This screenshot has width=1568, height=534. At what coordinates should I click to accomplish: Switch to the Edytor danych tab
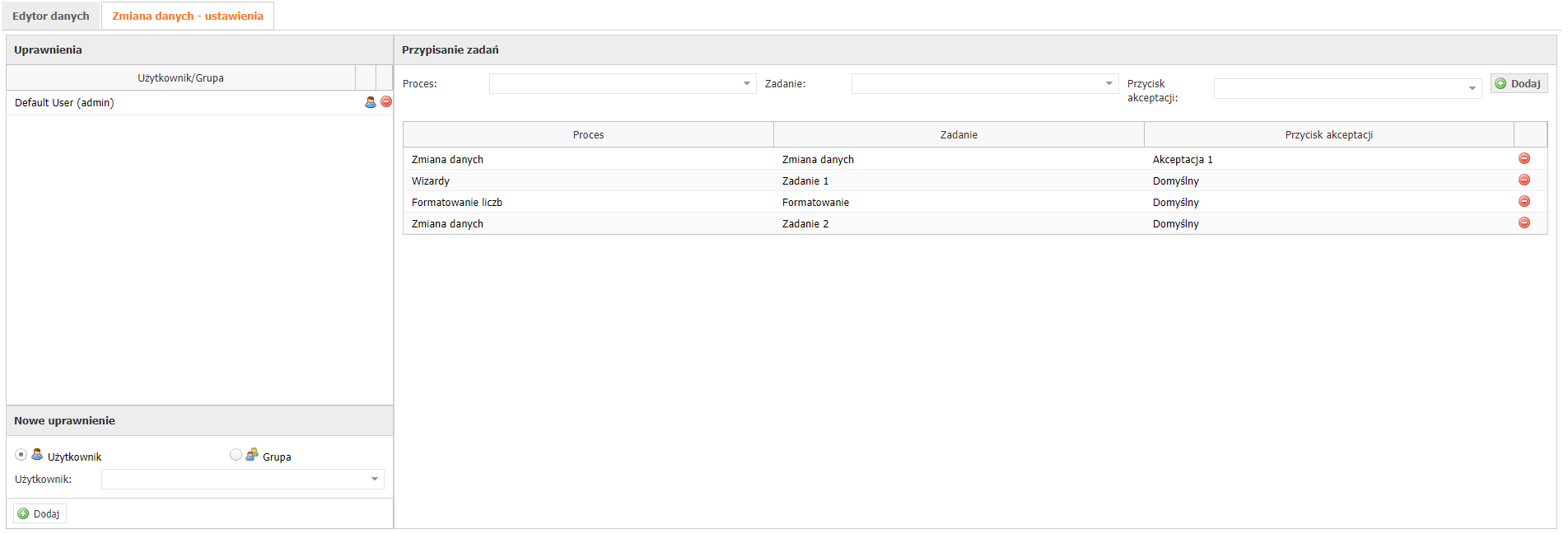51,16
